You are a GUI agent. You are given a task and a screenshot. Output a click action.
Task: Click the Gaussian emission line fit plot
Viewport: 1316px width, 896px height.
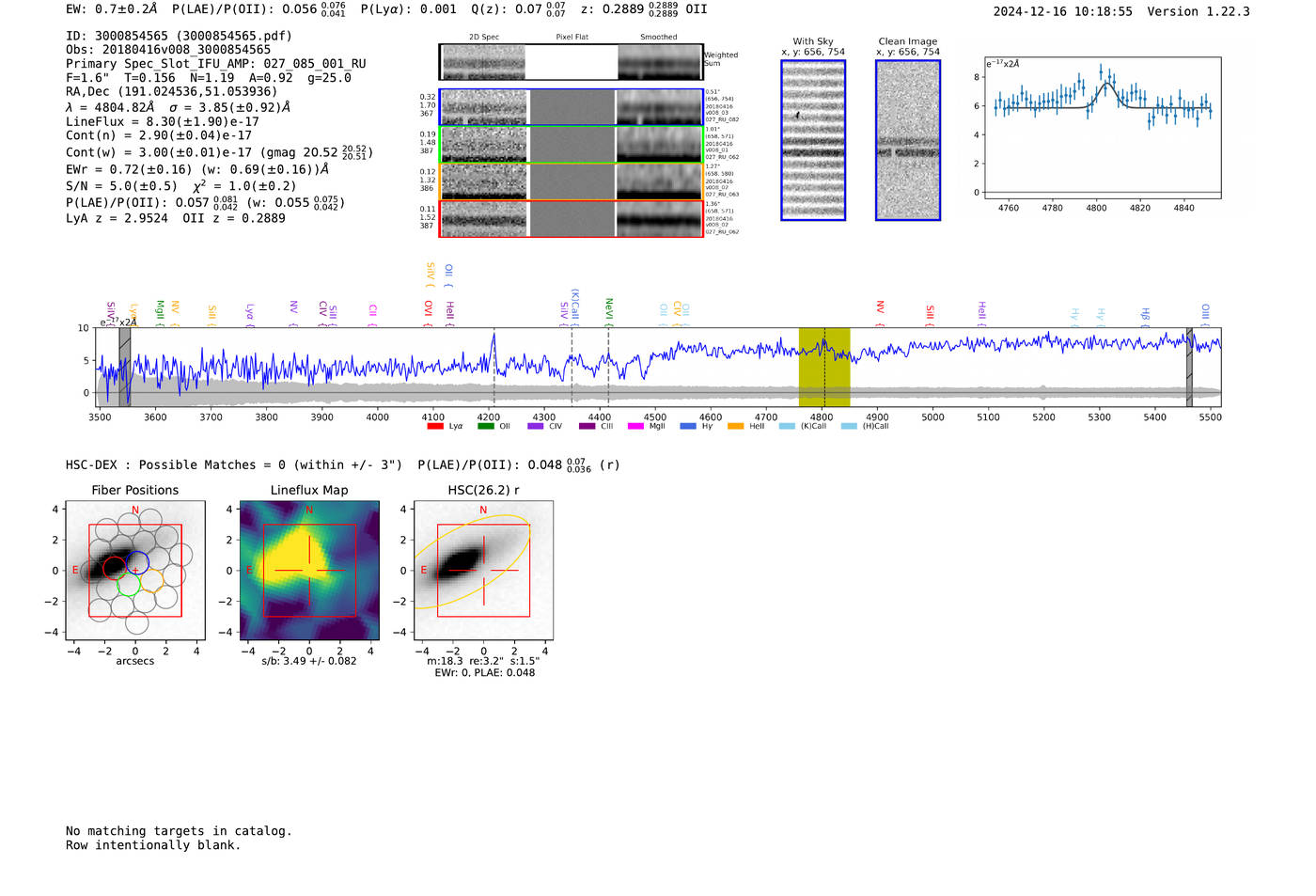(x=1102, y=128)
